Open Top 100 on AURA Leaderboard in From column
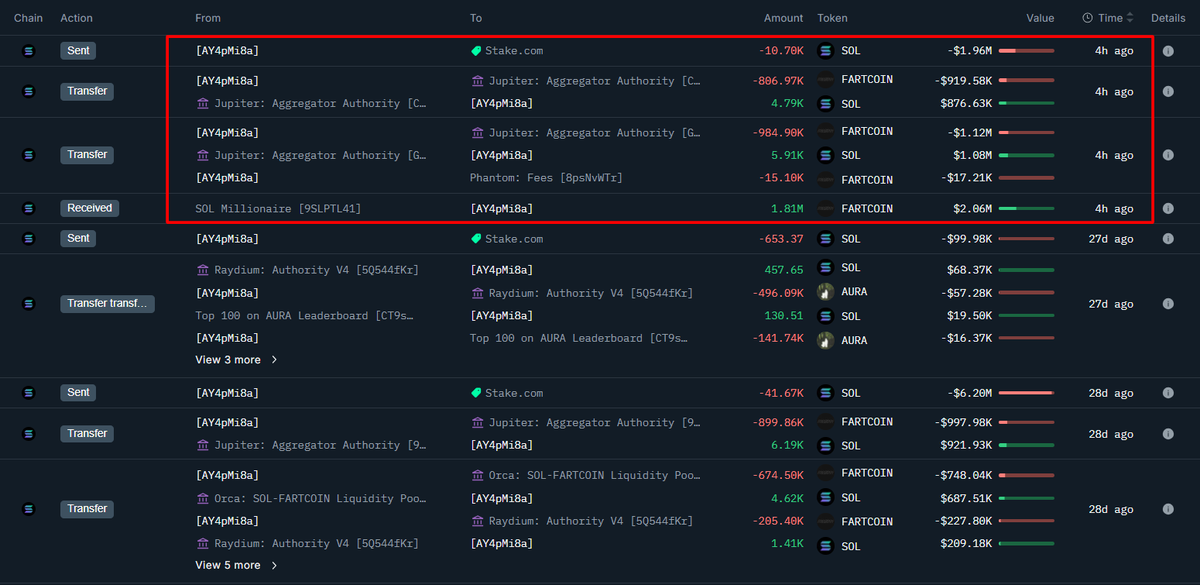The width and height of the screenshot is (1200, 585). point(304,315)
